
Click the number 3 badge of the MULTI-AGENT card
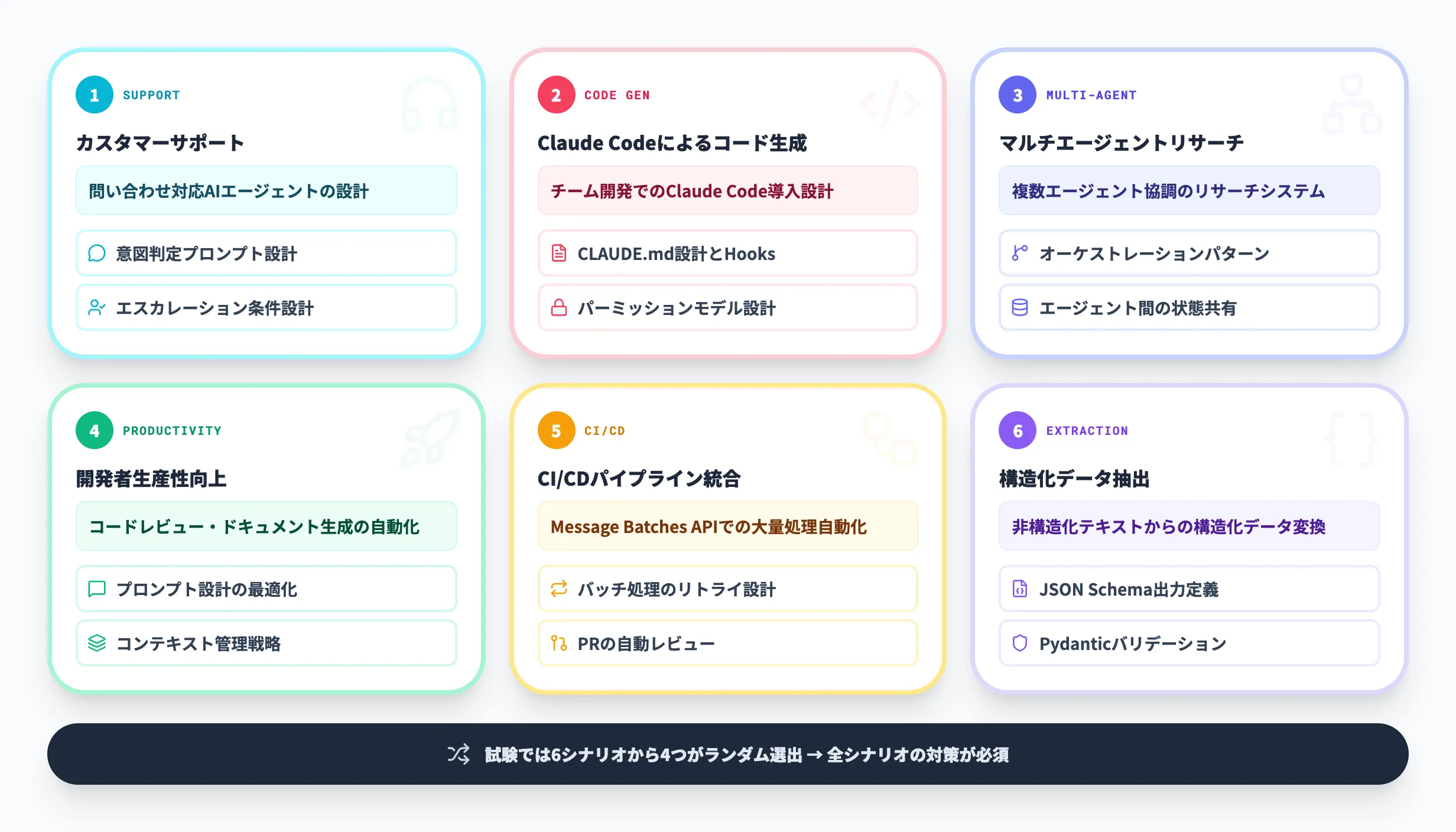click(1018, 95)
